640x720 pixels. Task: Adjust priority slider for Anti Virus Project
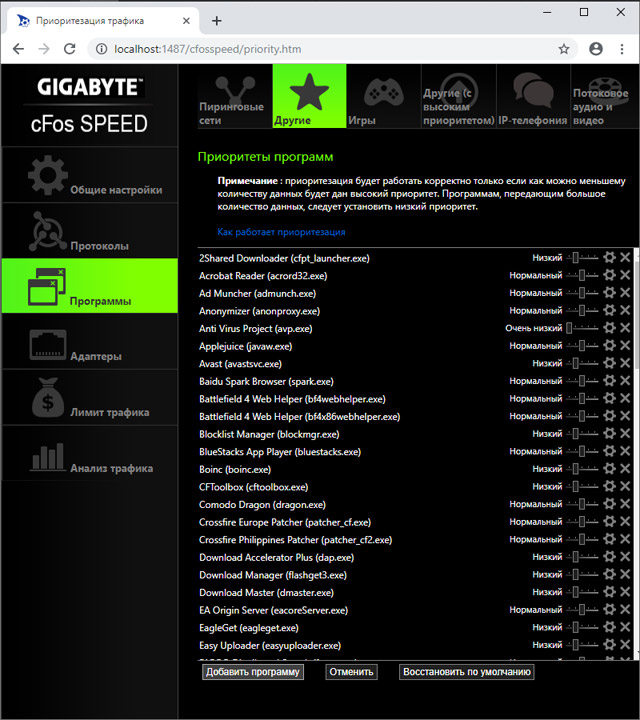click(582, 328)
